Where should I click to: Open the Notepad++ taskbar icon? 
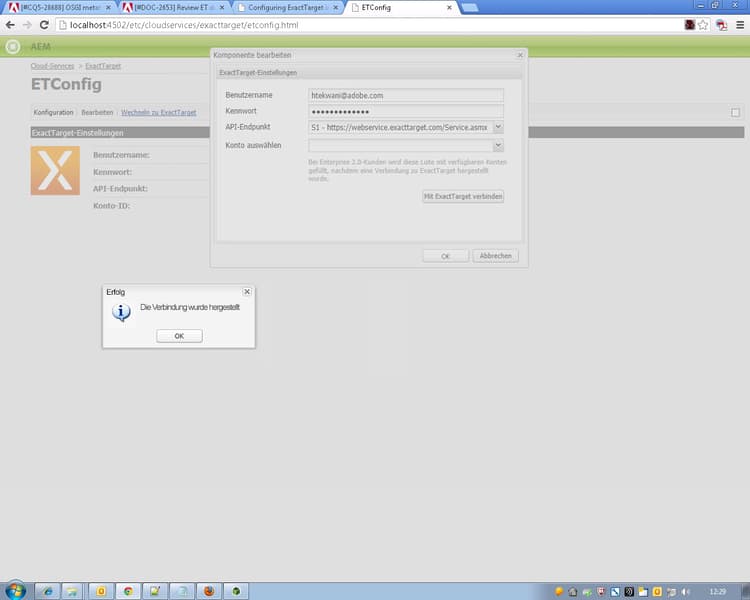(154, 591)
